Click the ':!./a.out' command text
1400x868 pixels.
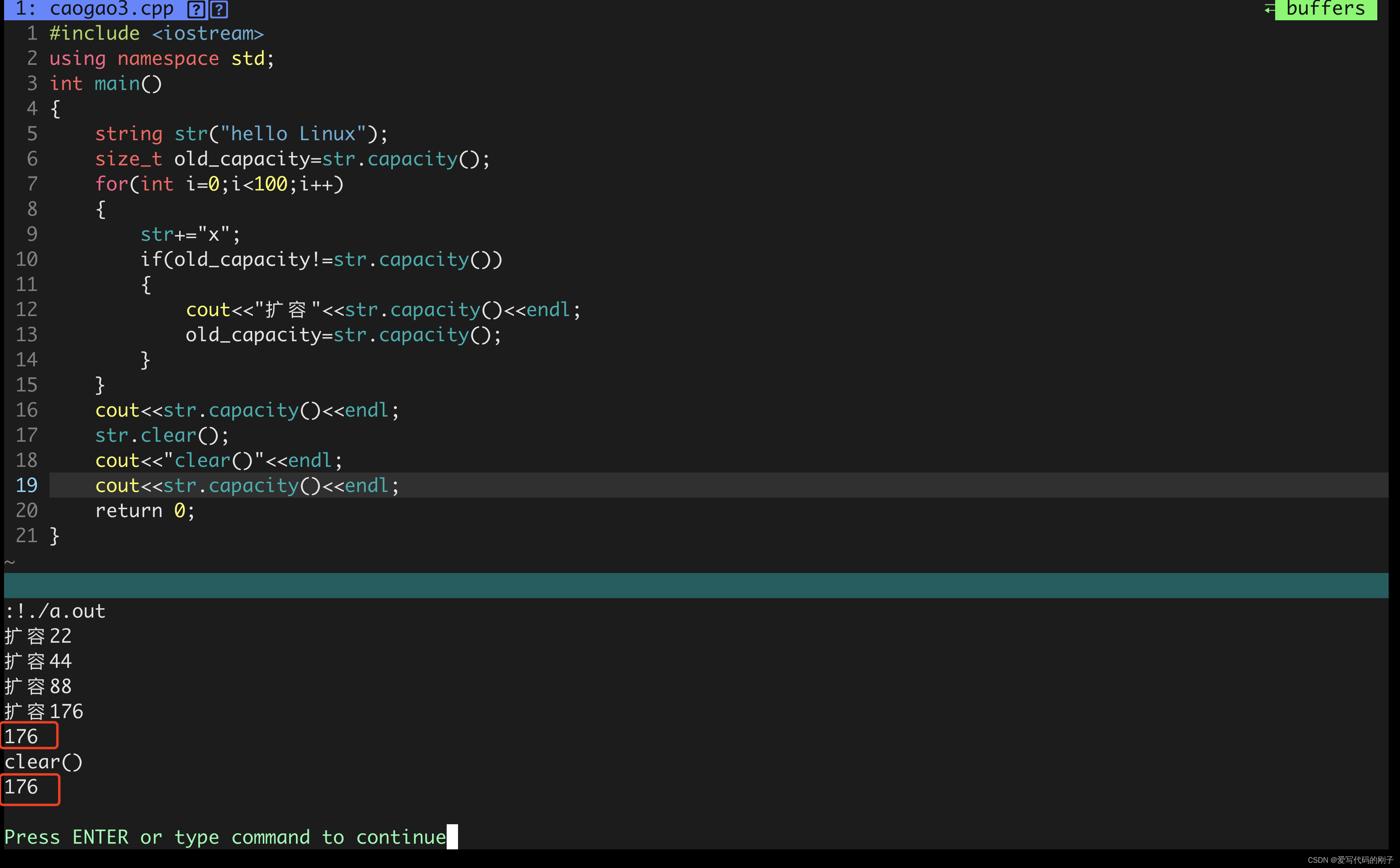click(x=55, y=611)
